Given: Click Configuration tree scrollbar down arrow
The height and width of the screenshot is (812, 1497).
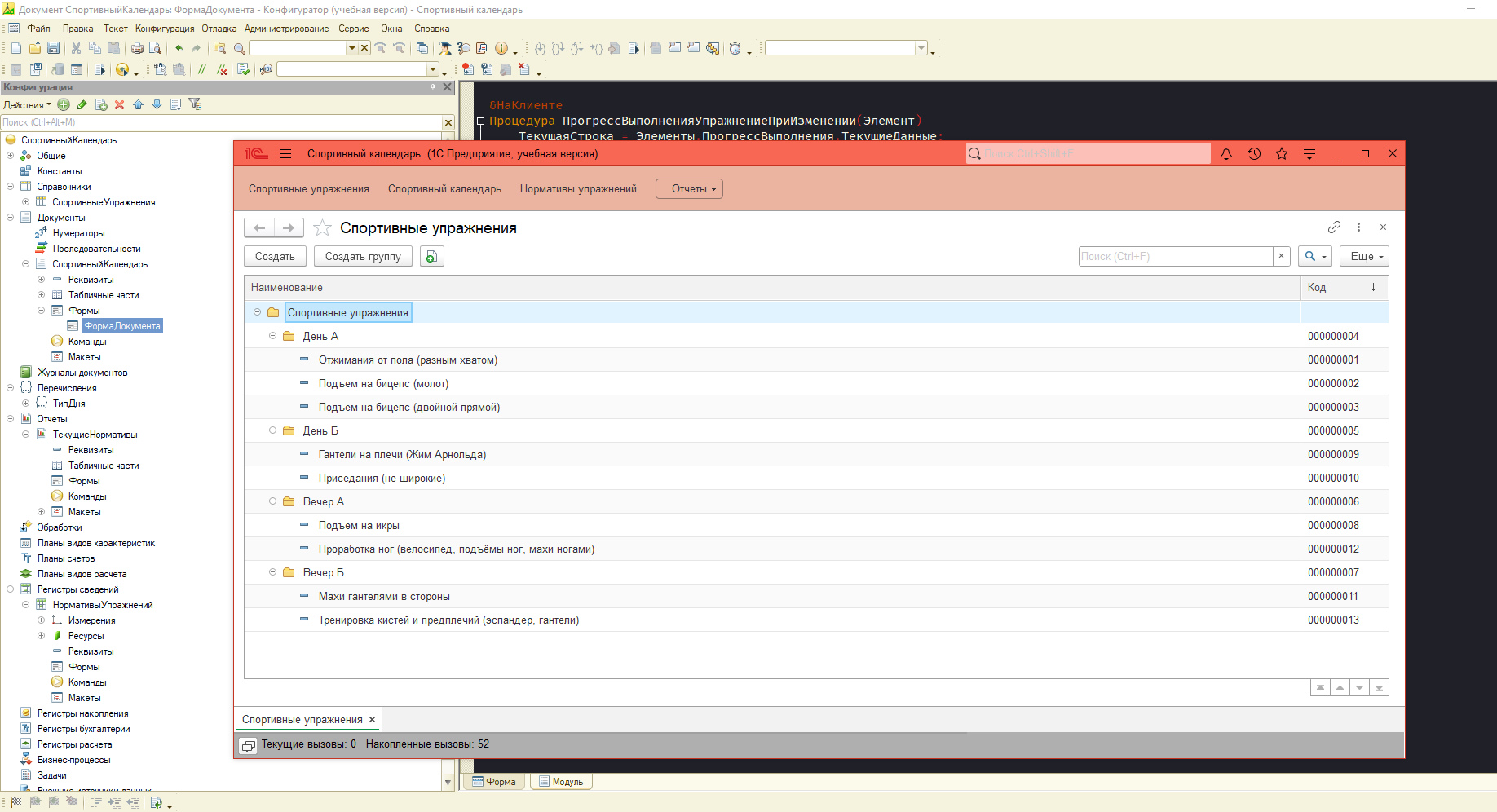Looking at the screenshot, I should tap(448, 782).
